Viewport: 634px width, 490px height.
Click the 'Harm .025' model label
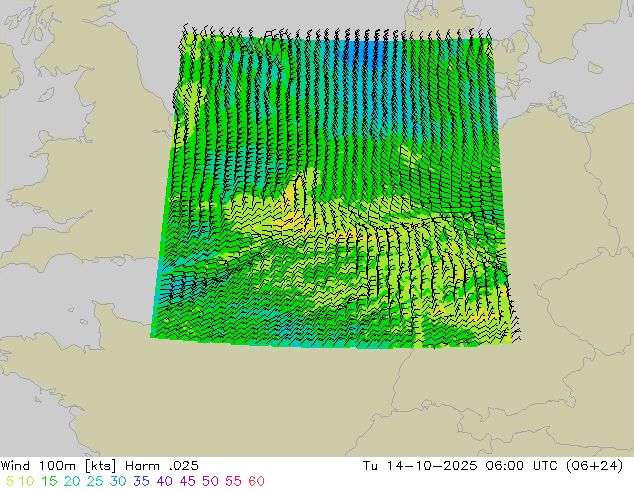click(162, 466)
